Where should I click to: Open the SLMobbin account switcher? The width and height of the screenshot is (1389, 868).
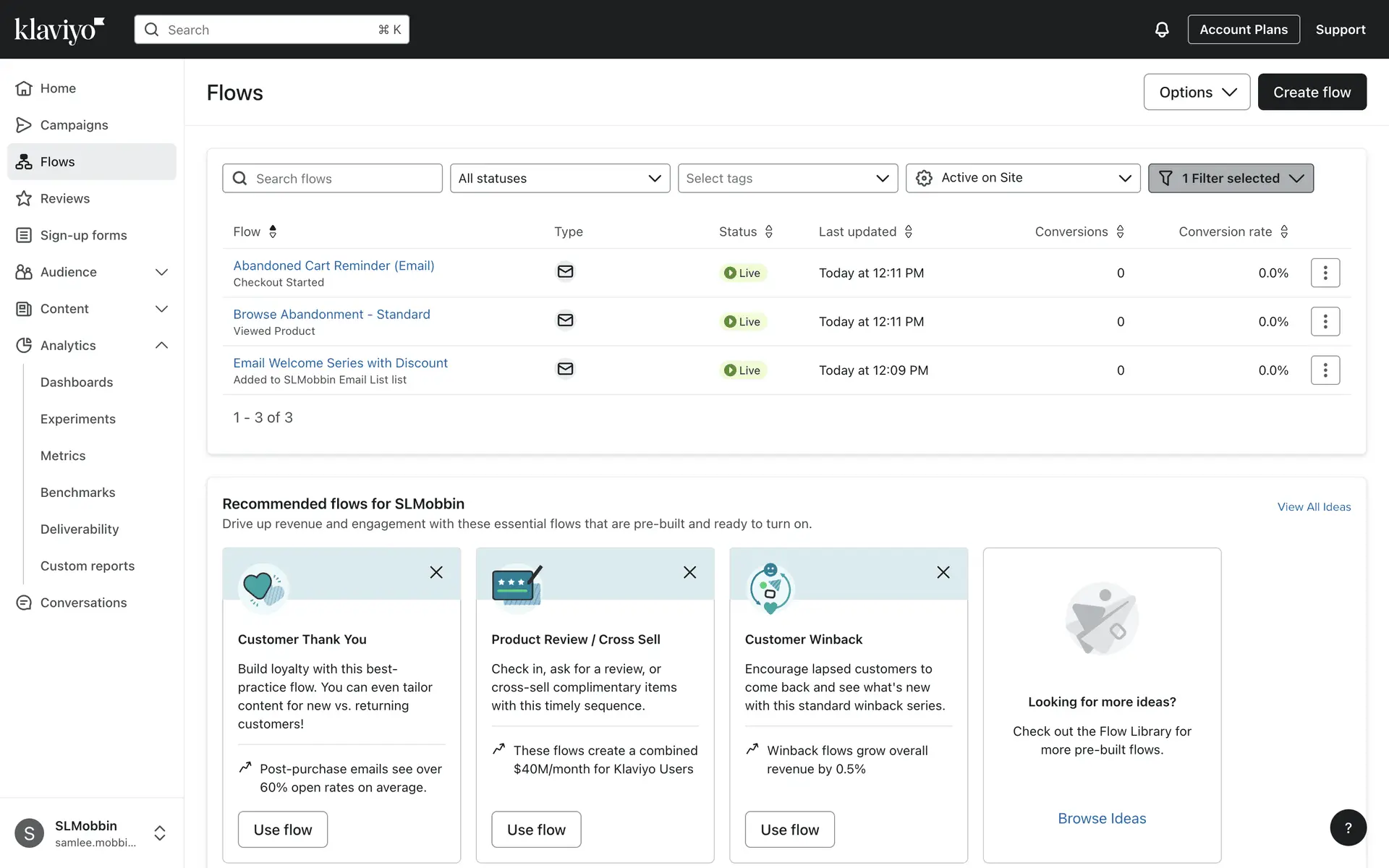point(160,833)
